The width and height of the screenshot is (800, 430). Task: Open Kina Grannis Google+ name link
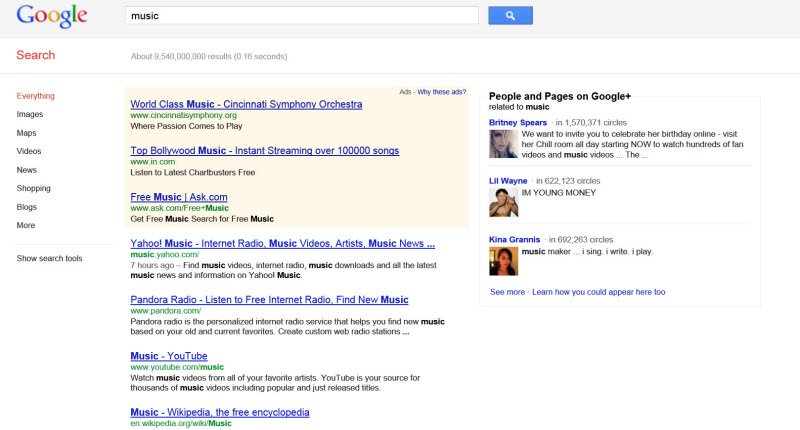(514, 239)
